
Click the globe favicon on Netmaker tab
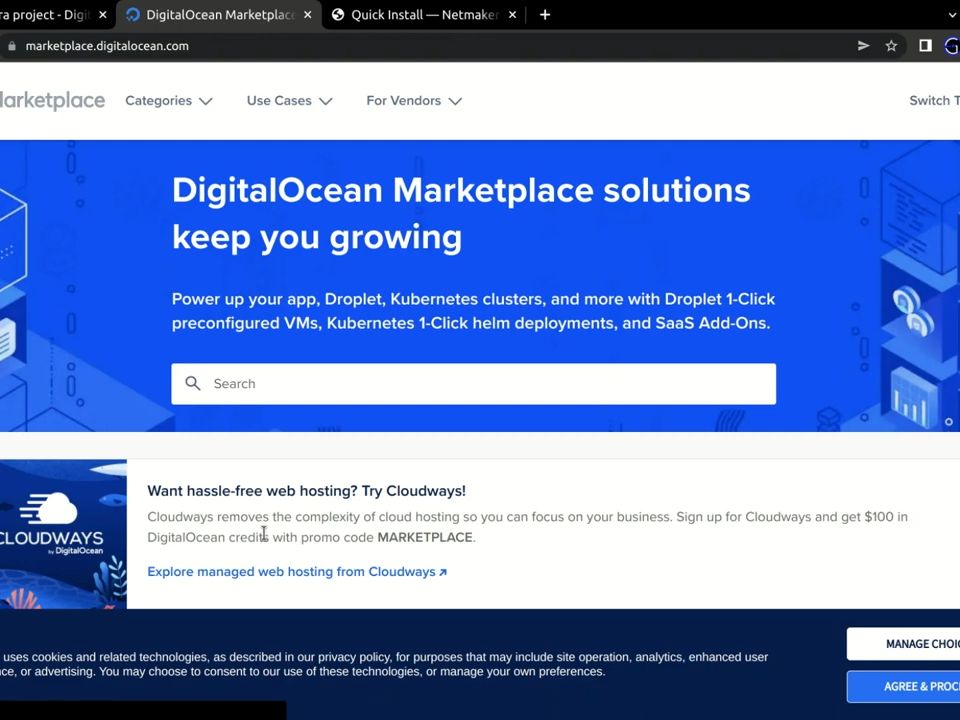337,15
